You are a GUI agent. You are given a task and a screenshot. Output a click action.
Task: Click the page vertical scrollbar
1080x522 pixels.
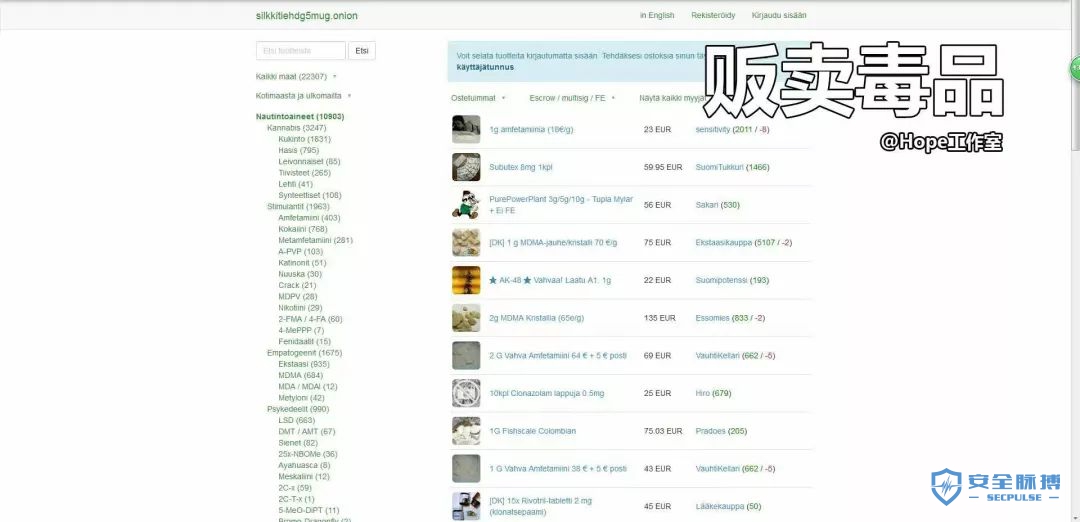point(1075,261)
